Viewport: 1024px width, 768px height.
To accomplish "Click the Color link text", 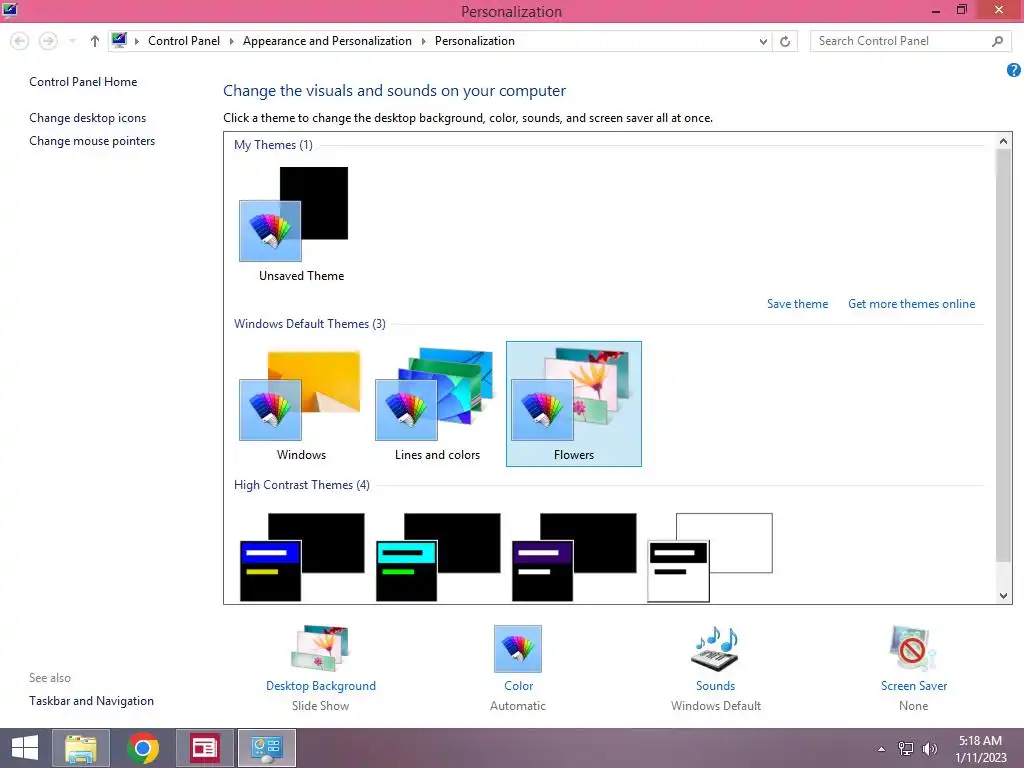I will (519, 686).
